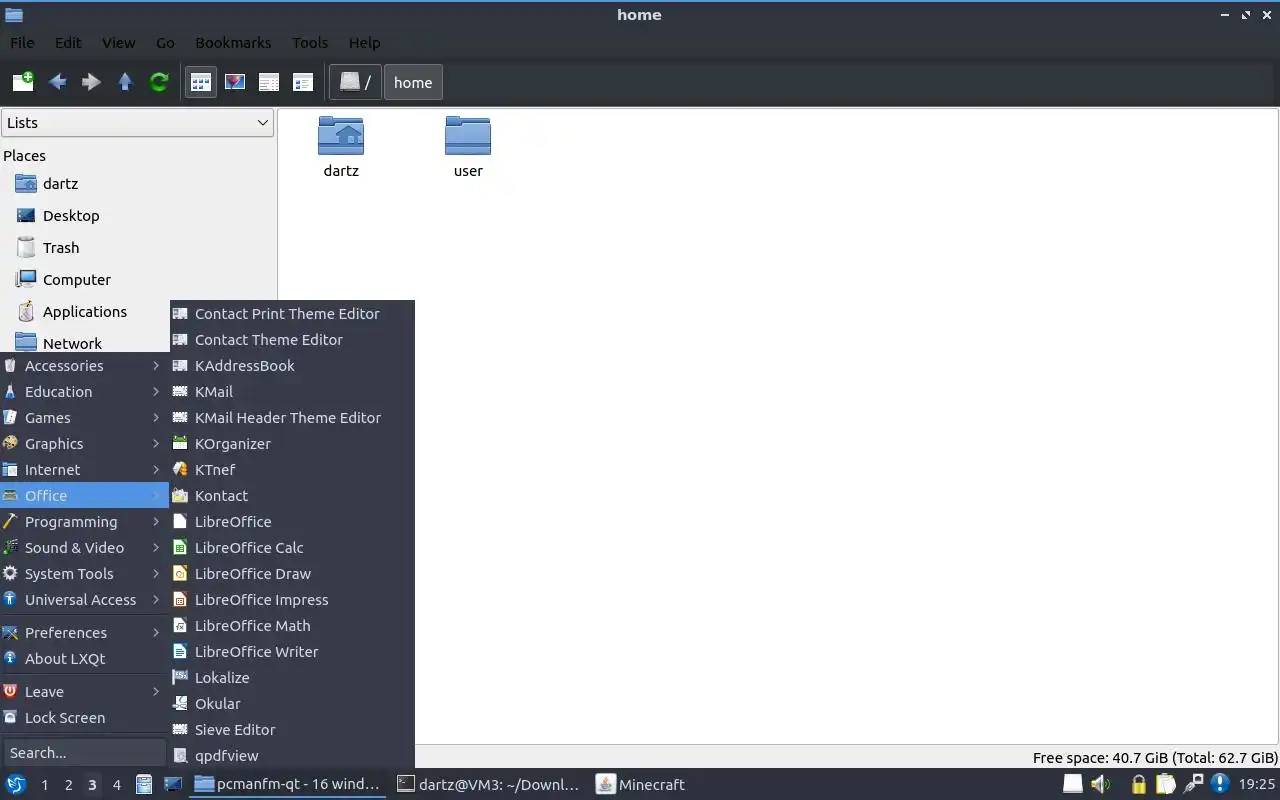Open the Go menu
Viewport: 1280px width, 800px height.
tap(165, 43)
